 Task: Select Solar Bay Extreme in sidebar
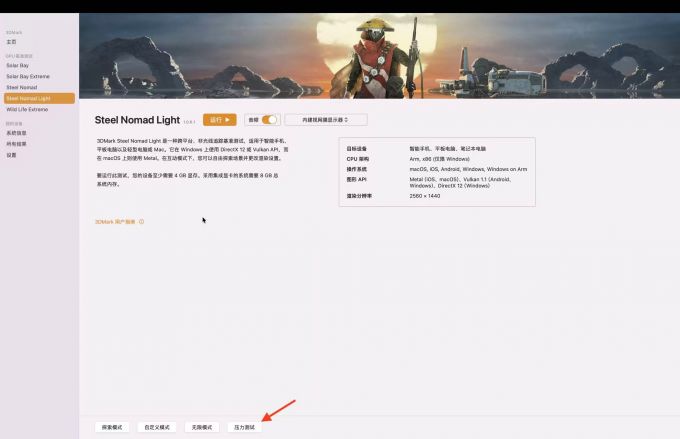point(28,76)
